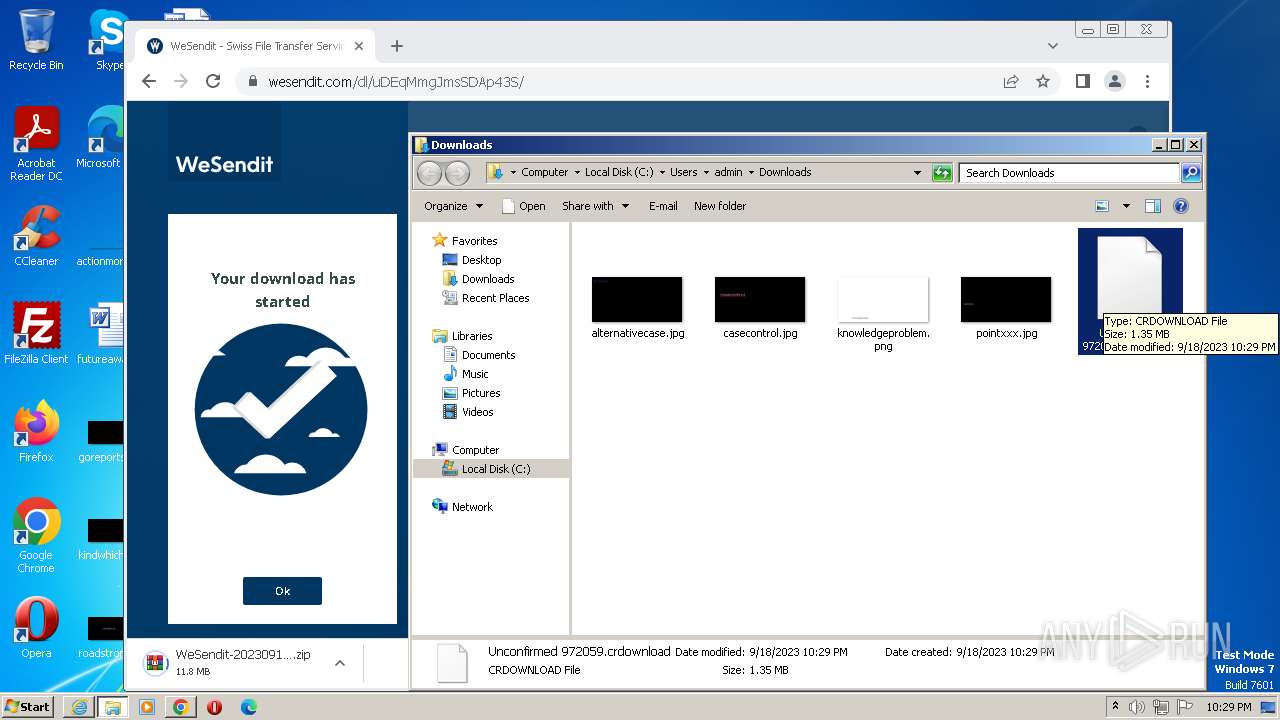Open Pictures library in navigation pane
The height and width of the screenshot is (720, 1280).
coord(472,392)
